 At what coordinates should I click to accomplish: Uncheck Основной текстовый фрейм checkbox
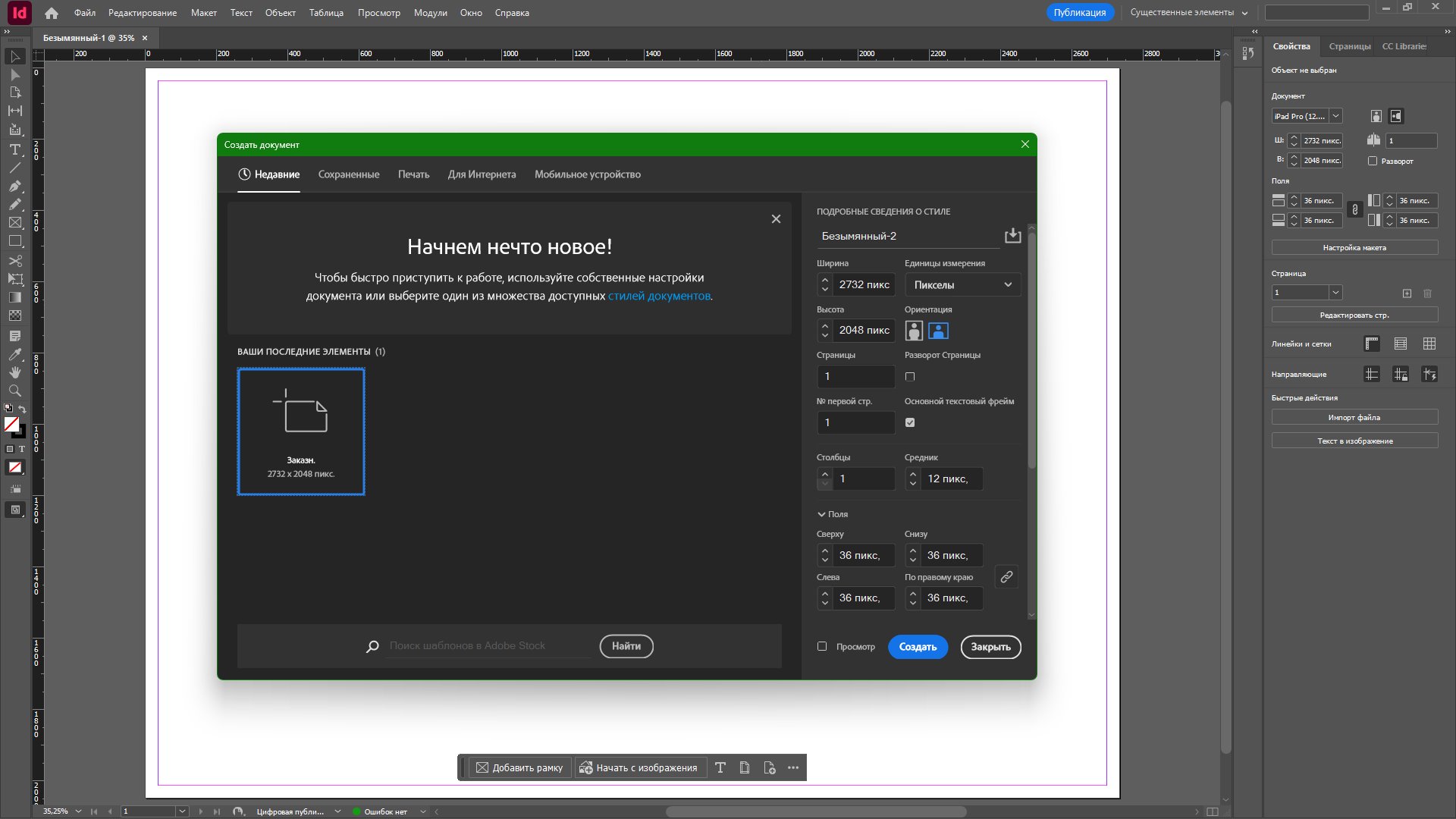(910, 423)
